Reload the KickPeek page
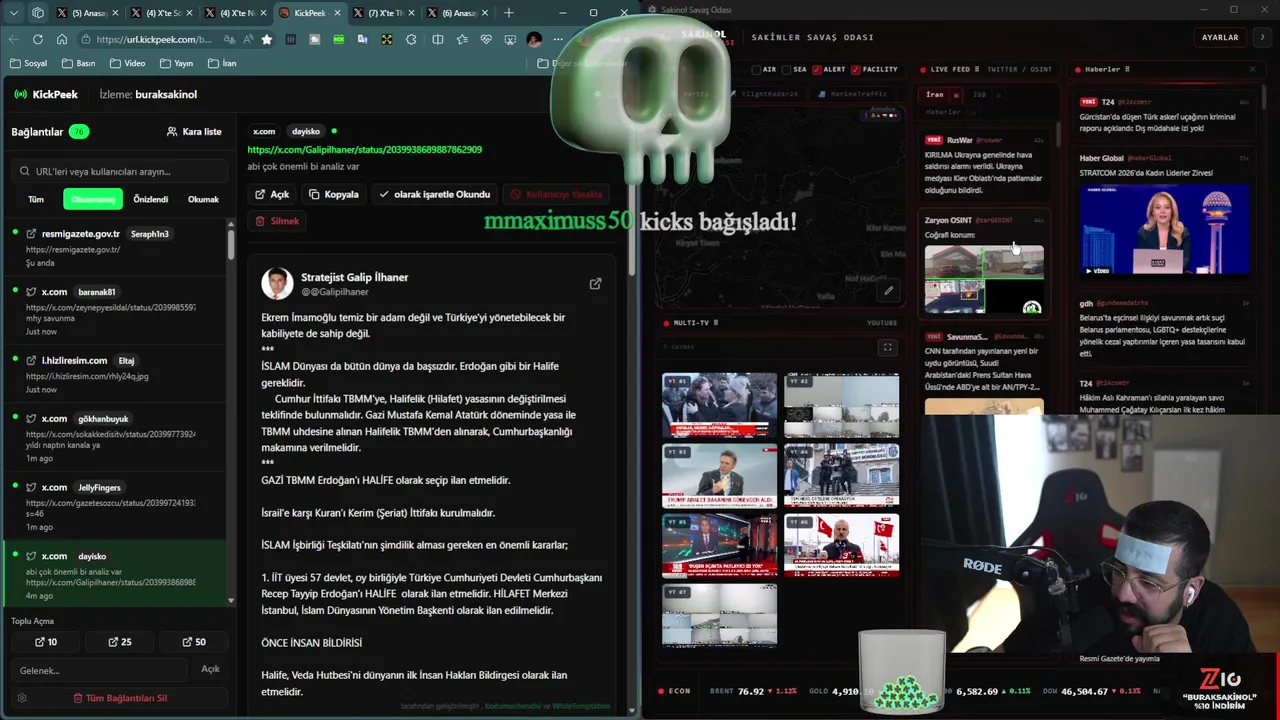The height and width of the screenshot is (720, 1280). [38, 39]
